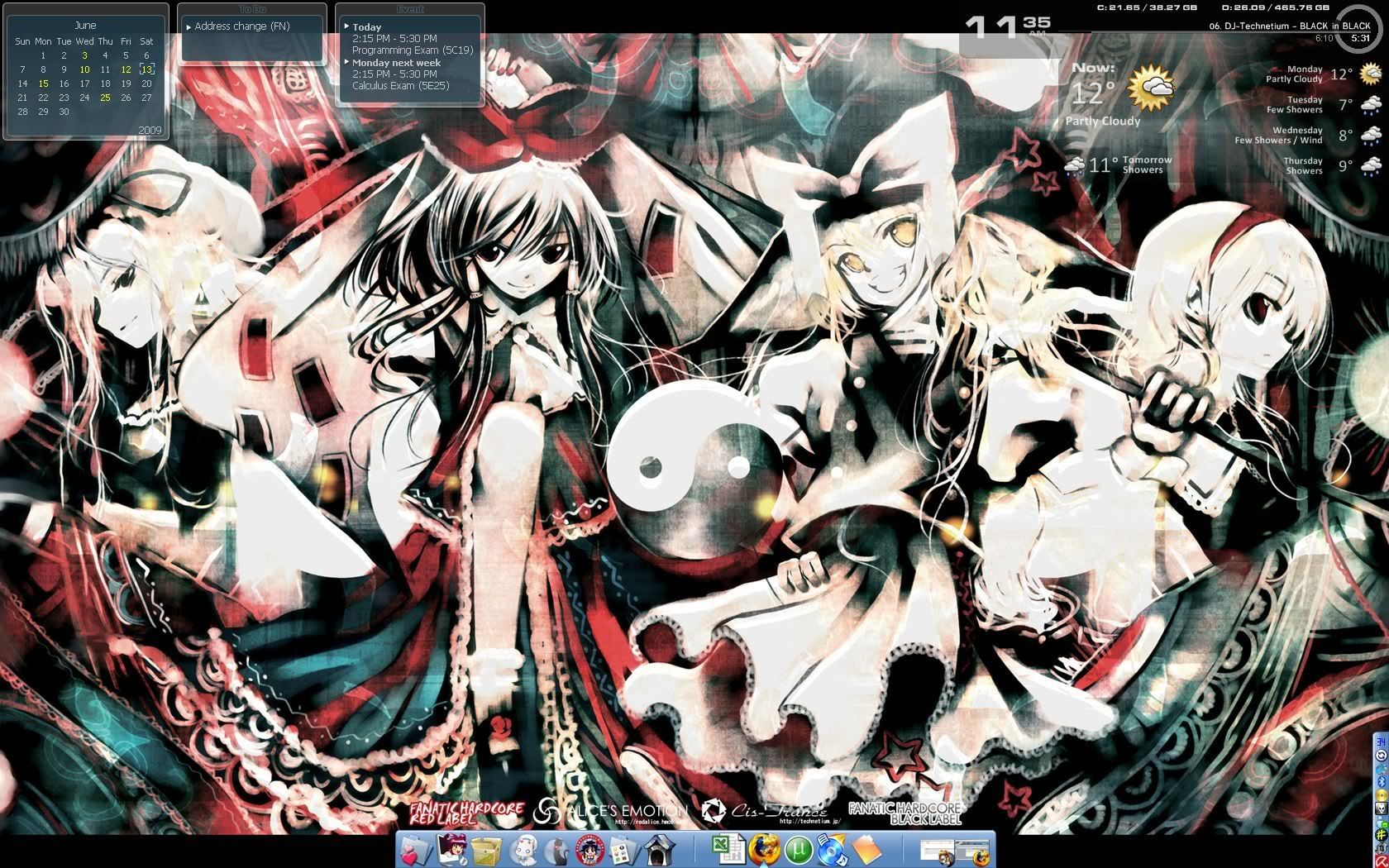Open the blue music disc player in dock
The image size is (1389, 868).
click(x=833, y=850)
